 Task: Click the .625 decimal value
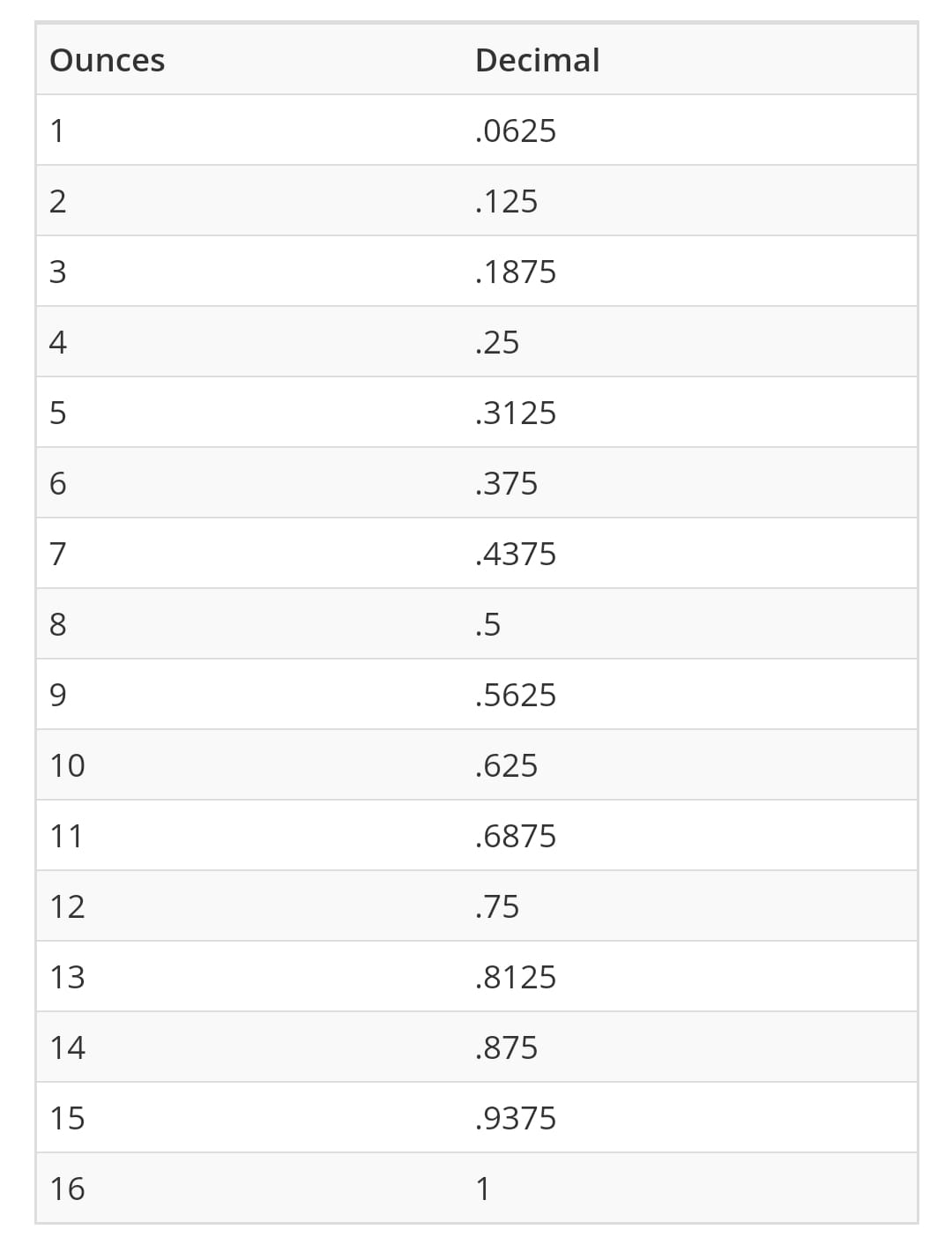click(x=506, y=765)
